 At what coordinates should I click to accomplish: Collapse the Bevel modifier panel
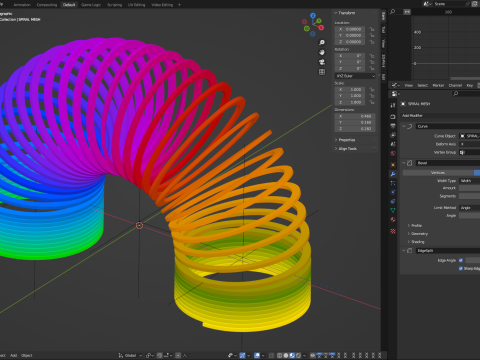click(x=404, y=163)
